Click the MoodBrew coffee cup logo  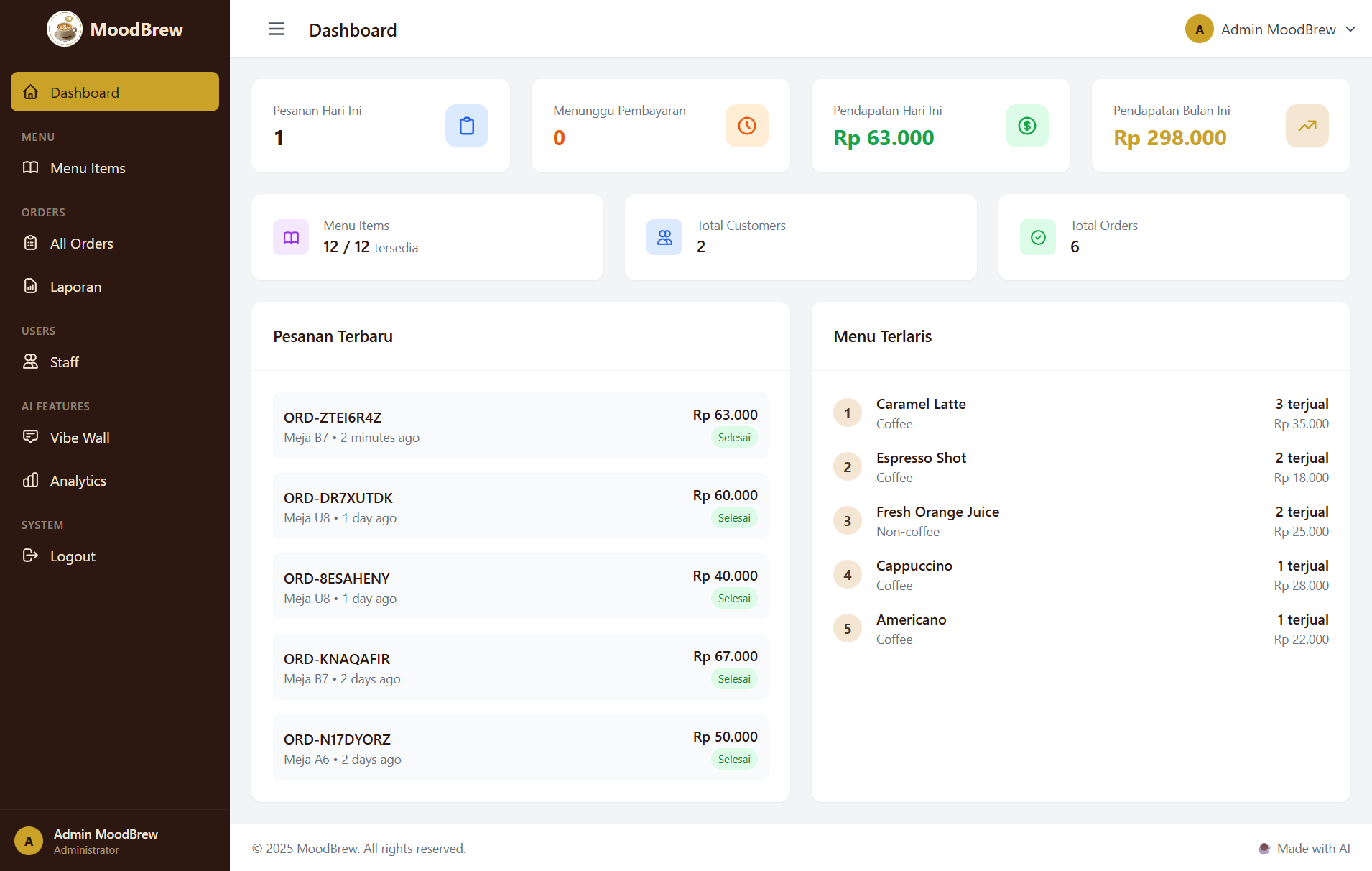coord(65,29)
